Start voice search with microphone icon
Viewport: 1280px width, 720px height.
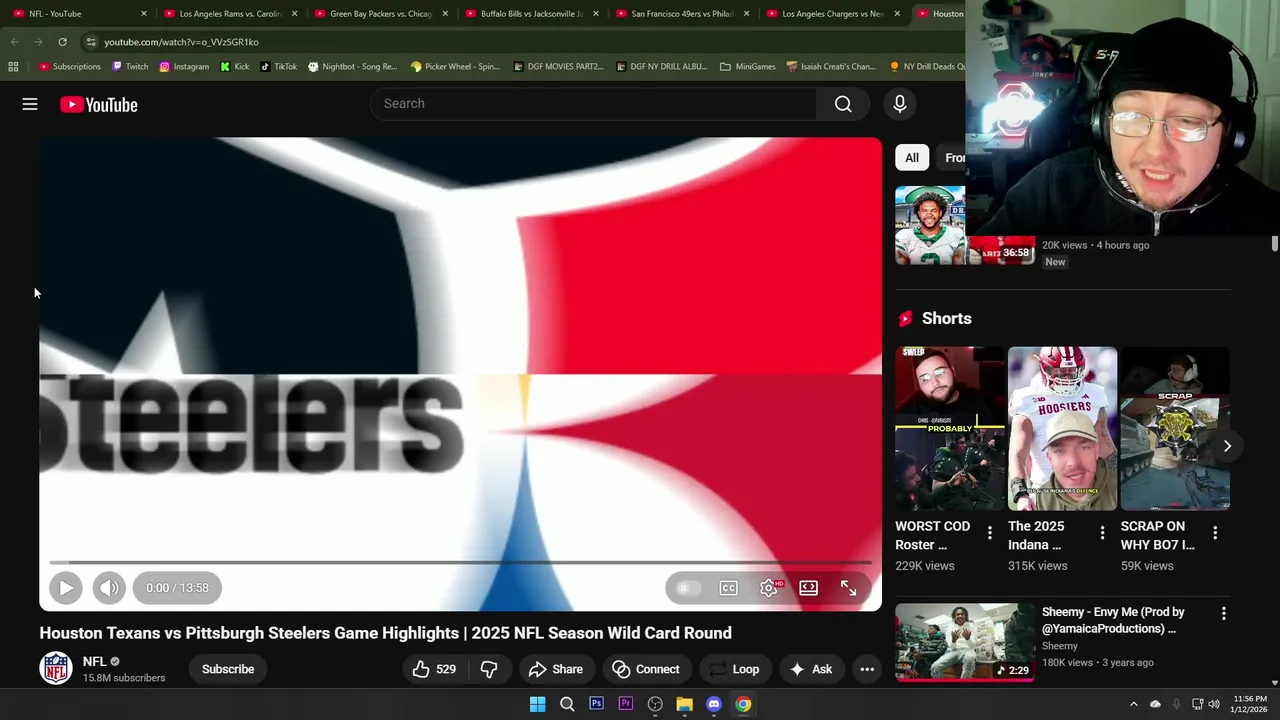(x=899, y=104)
